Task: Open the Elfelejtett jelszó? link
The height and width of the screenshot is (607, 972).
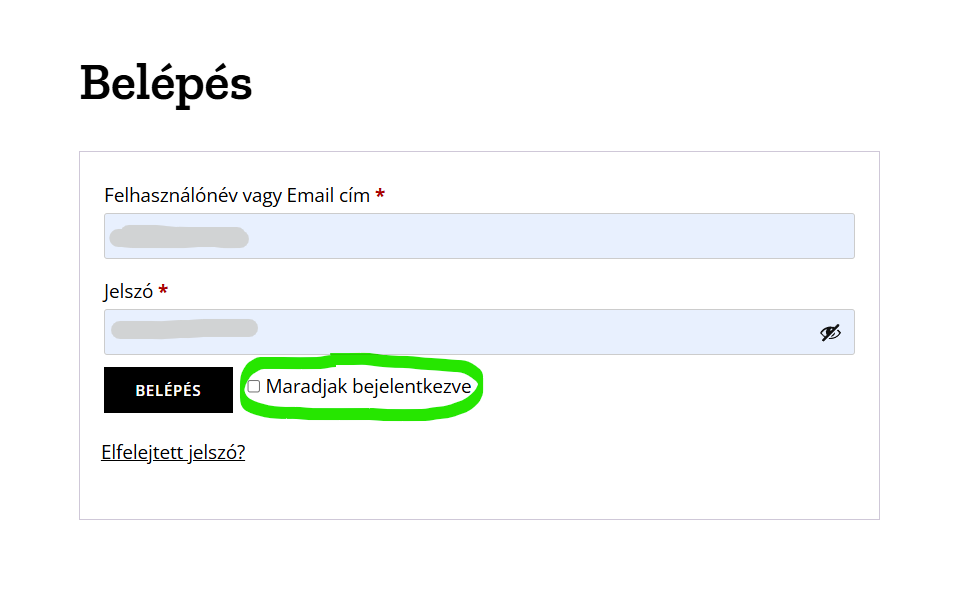Action: (x=173, y=452)
